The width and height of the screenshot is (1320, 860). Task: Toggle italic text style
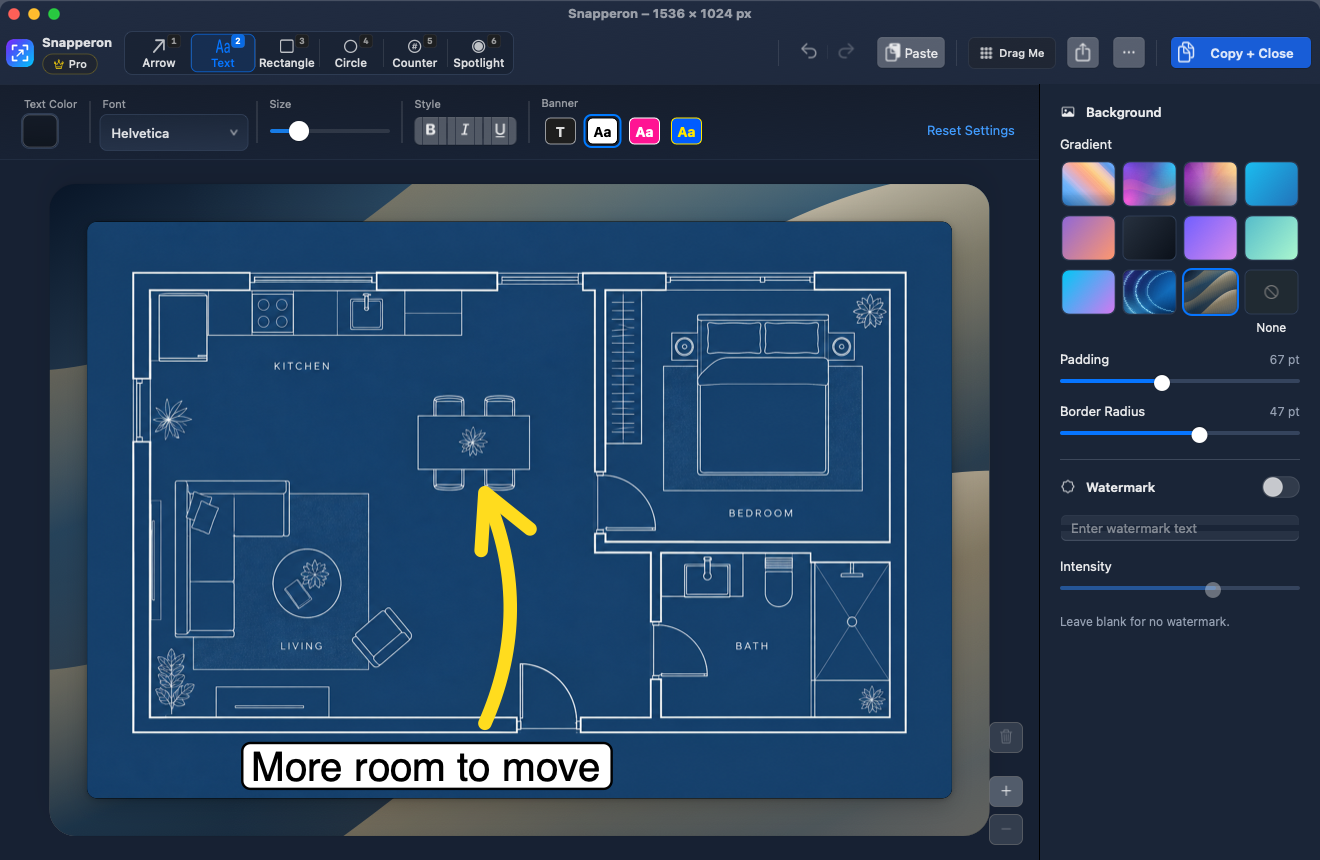(465, 130)
